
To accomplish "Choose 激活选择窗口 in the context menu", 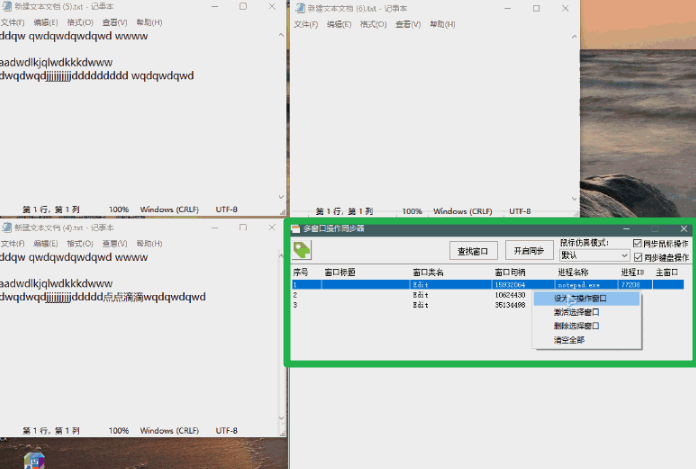I will 586,312.
